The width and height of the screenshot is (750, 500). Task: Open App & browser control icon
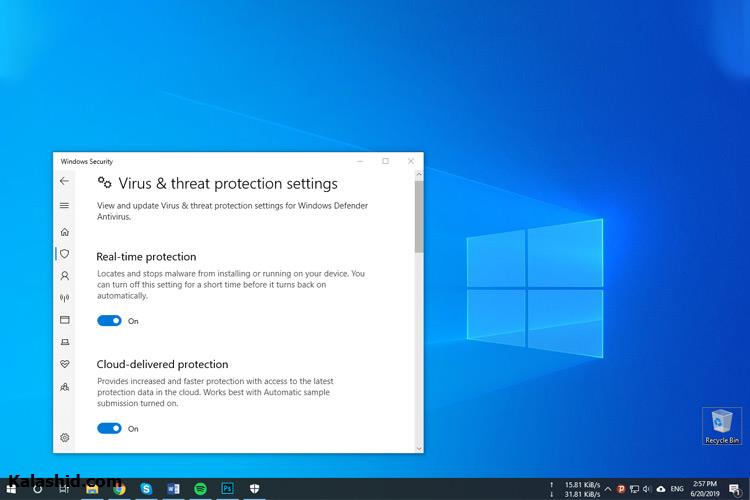(x=65, y=320)
